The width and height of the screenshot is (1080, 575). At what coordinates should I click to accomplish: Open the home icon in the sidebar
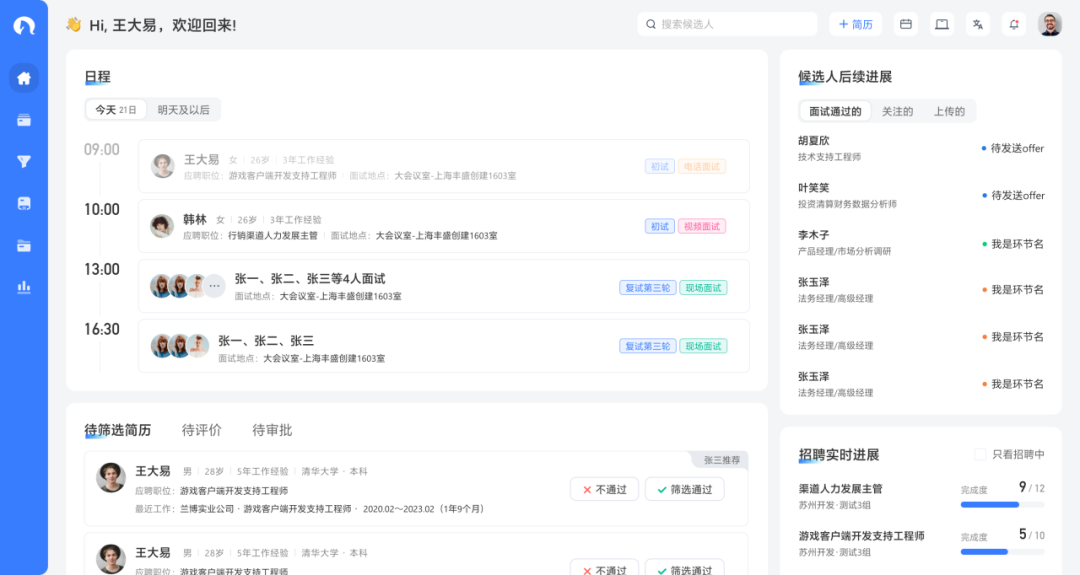click(x=24, y=78)
